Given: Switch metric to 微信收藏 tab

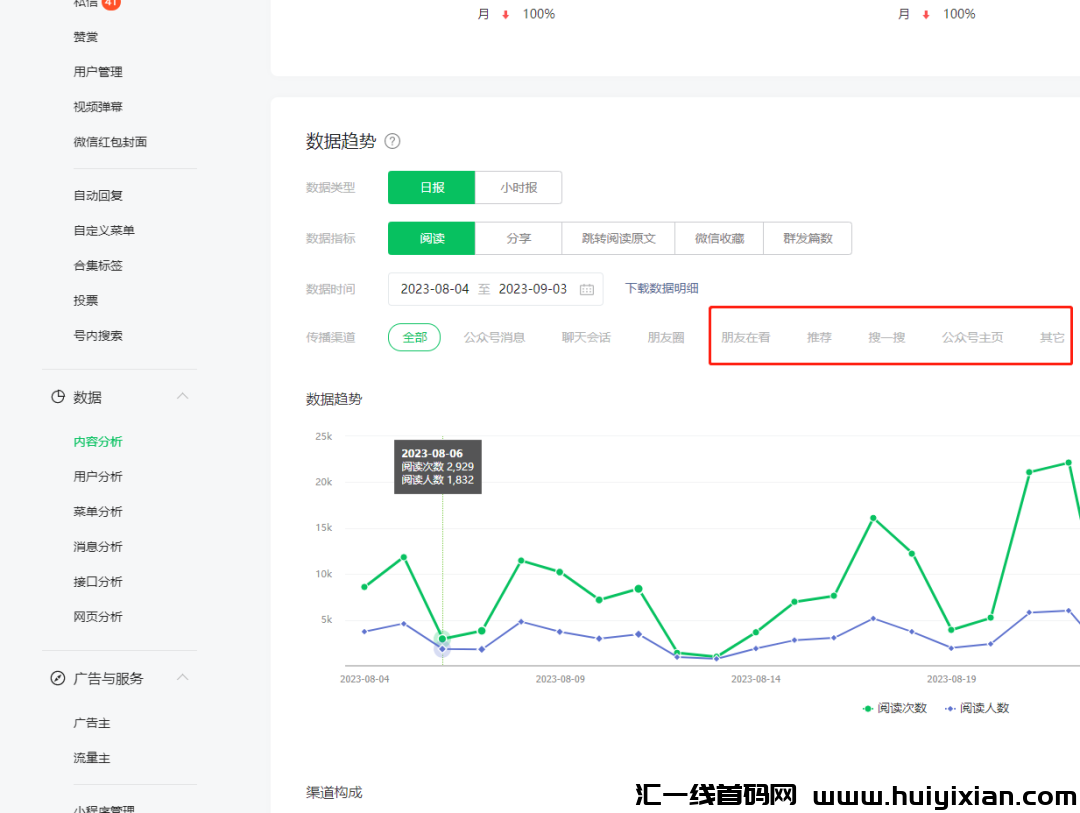Looking at the screenshot, I should click(x=719, y=238).
